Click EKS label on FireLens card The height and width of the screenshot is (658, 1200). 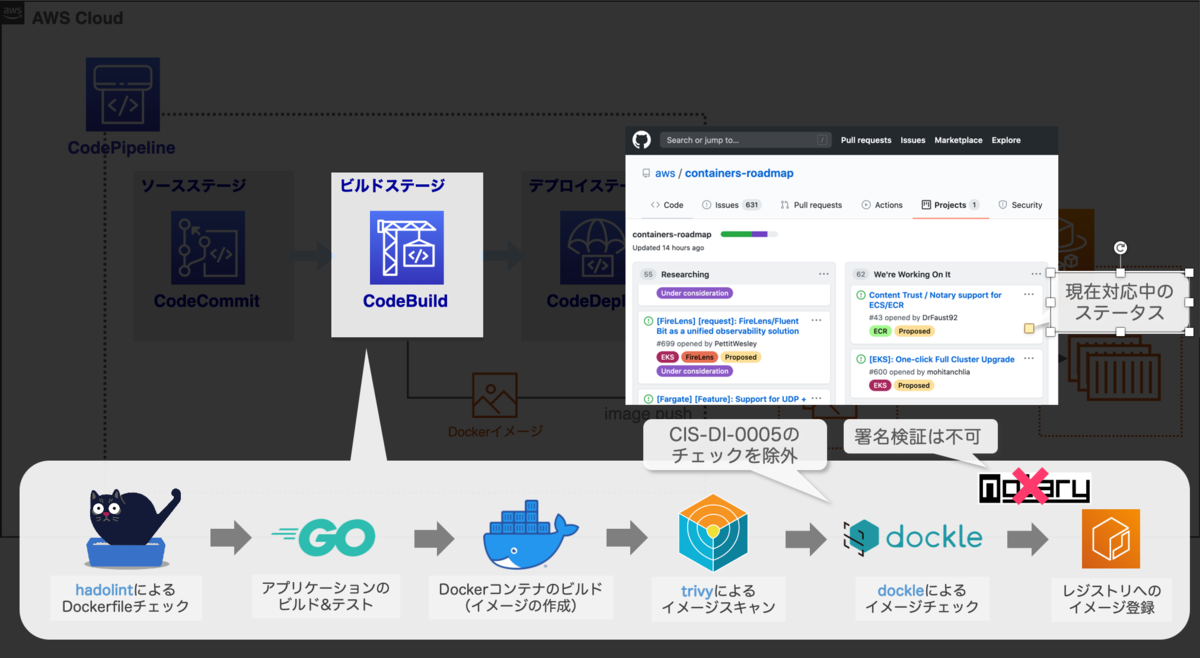click(668, 357)
